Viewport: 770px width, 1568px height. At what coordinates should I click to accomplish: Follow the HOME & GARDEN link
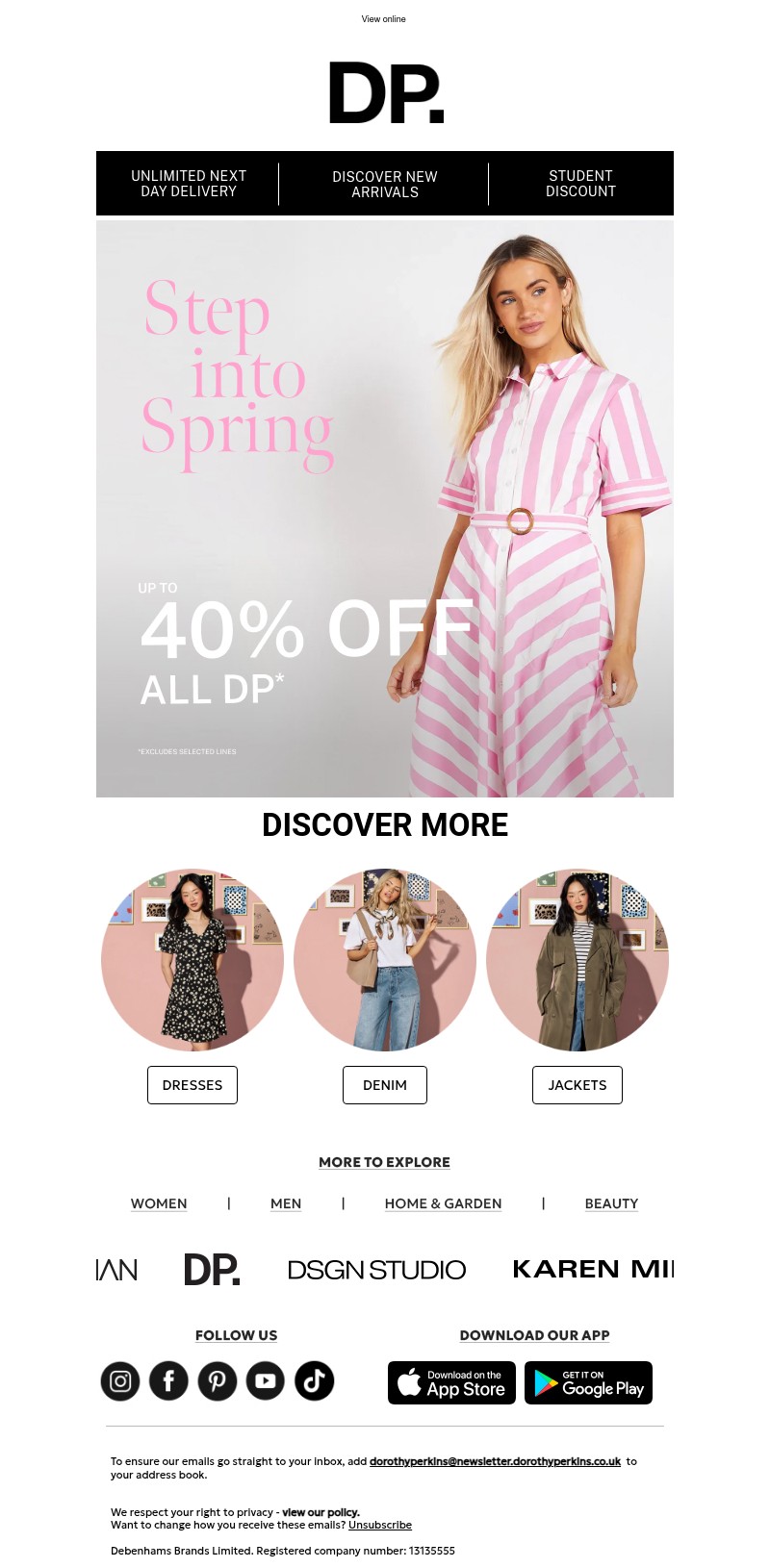coord(443,1203)
